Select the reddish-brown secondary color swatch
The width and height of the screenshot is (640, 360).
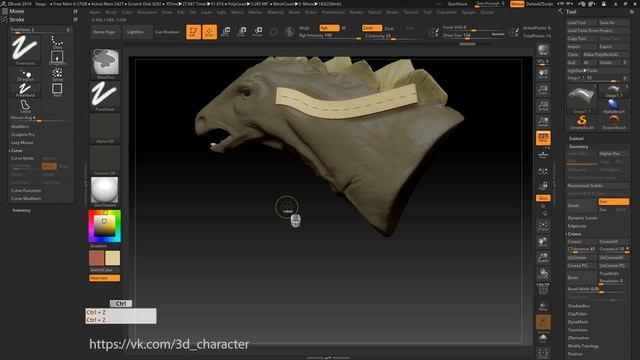pos(97,258)
